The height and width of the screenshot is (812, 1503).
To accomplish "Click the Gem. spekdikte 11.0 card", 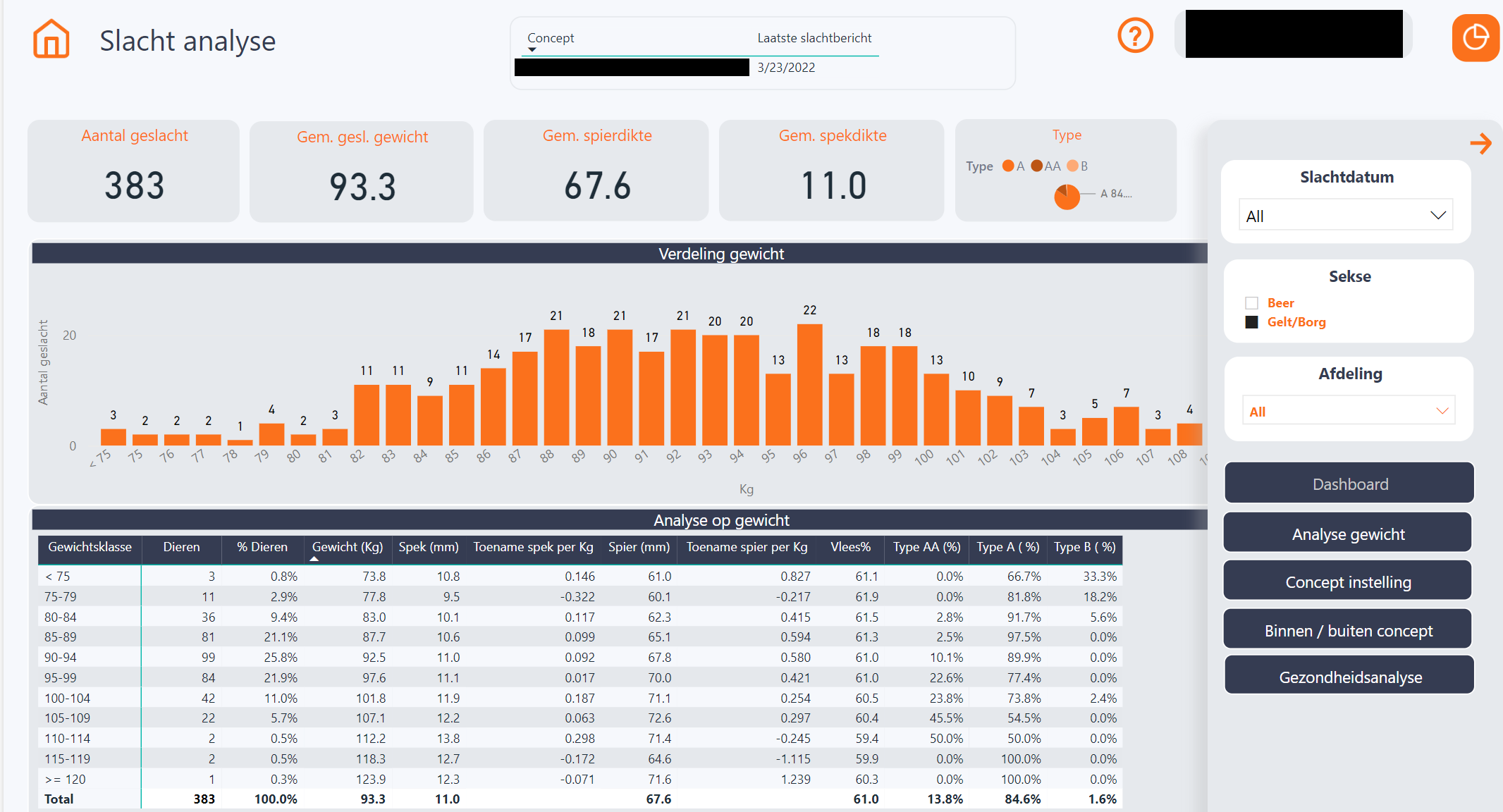I will (832, 171).
